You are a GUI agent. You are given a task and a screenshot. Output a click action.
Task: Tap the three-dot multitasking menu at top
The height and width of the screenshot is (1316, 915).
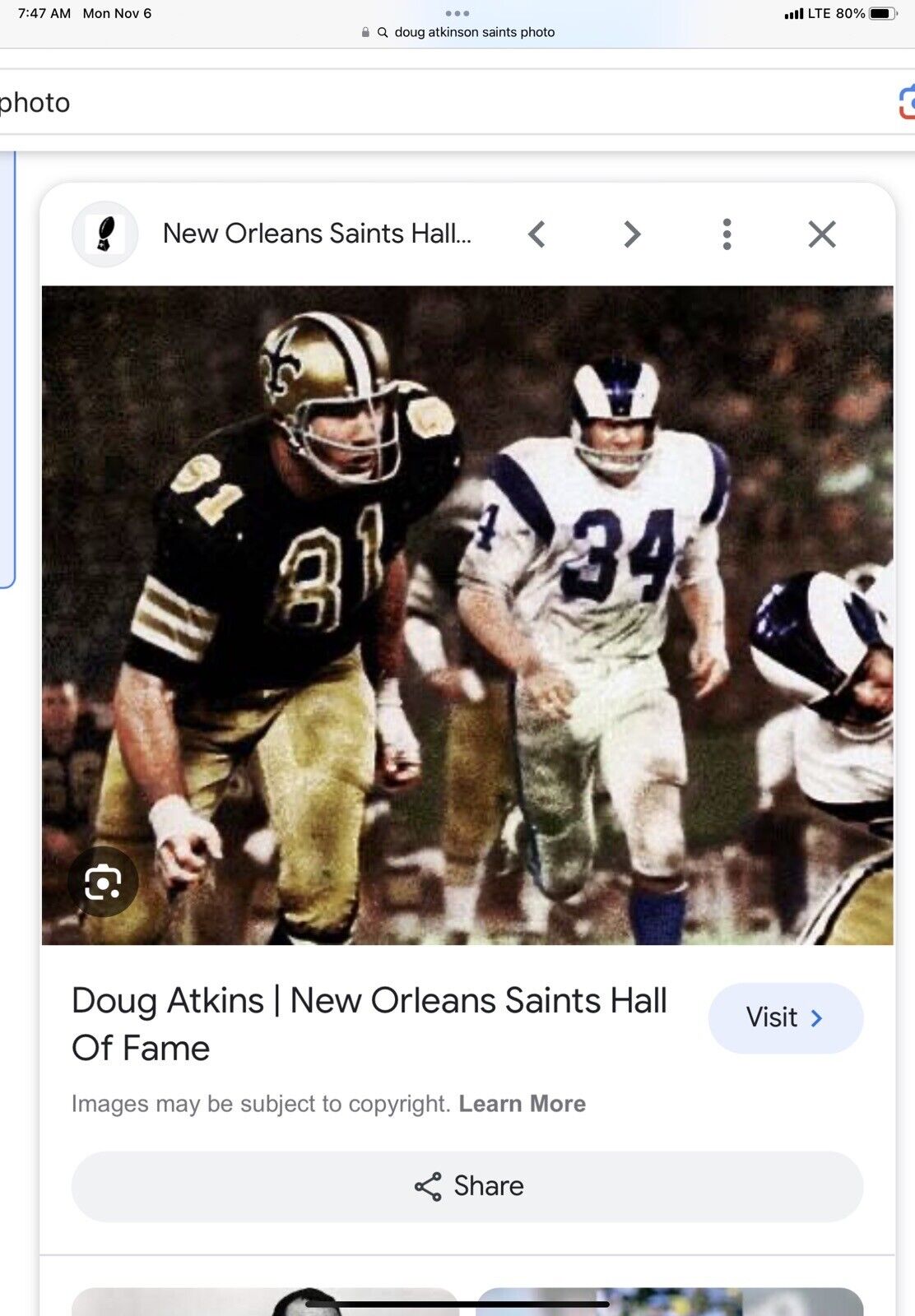pyautogui.click(x=457, y=13)
